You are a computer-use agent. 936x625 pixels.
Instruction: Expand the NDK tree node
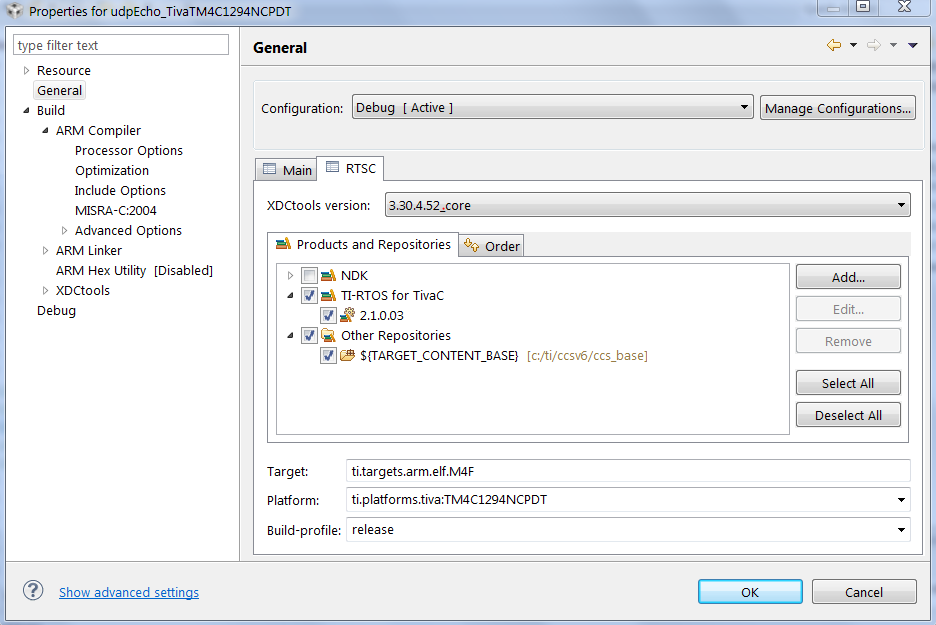(290, 276)
